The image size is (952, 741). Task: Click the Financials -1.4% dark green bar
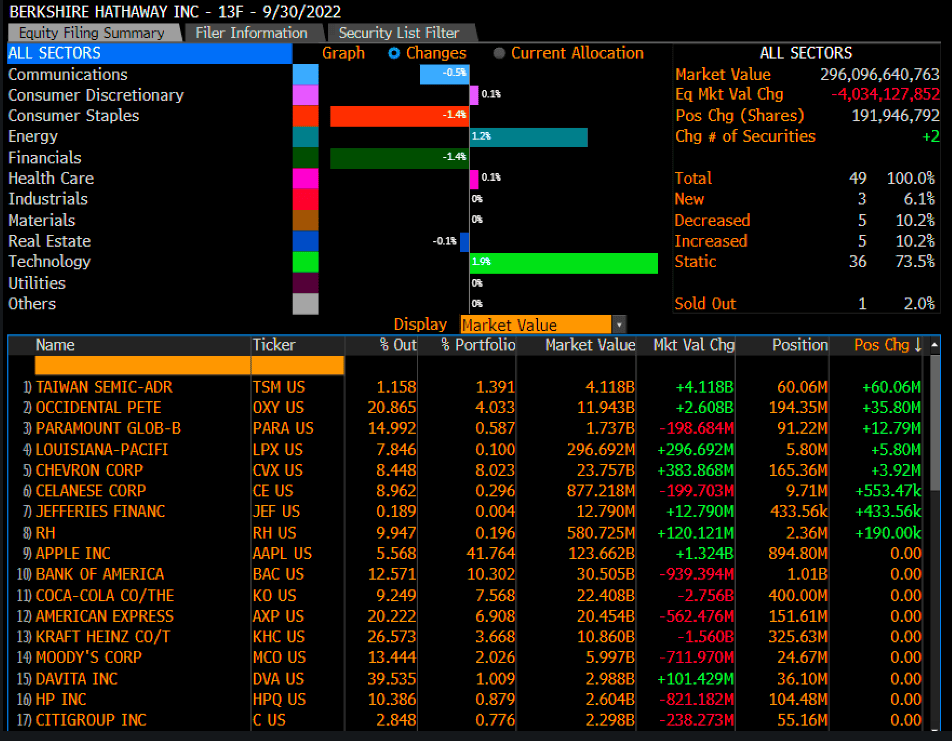tap(400, 158)
